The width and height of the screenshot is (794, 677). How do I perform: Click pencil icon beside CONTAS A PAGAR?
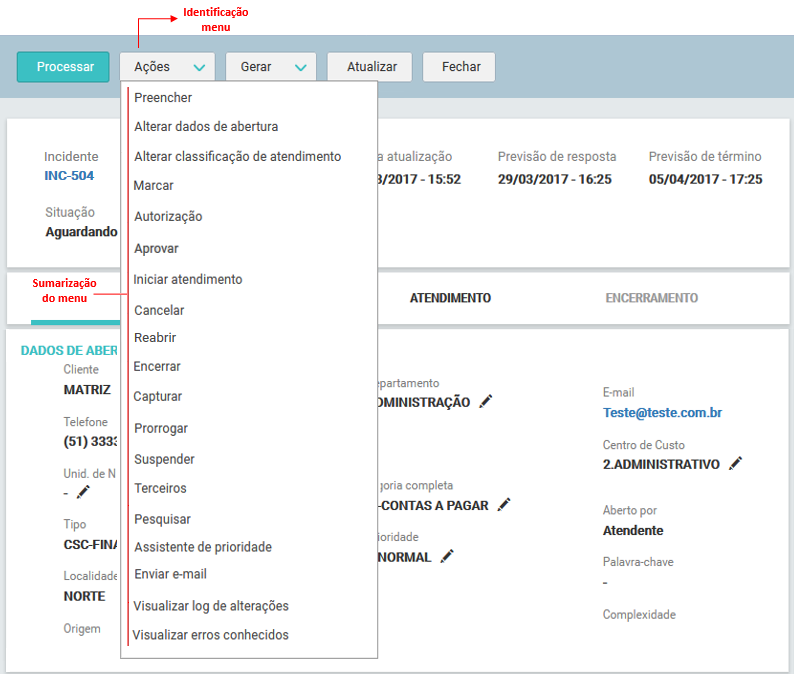pyautogui.click(x=504, y=505)
